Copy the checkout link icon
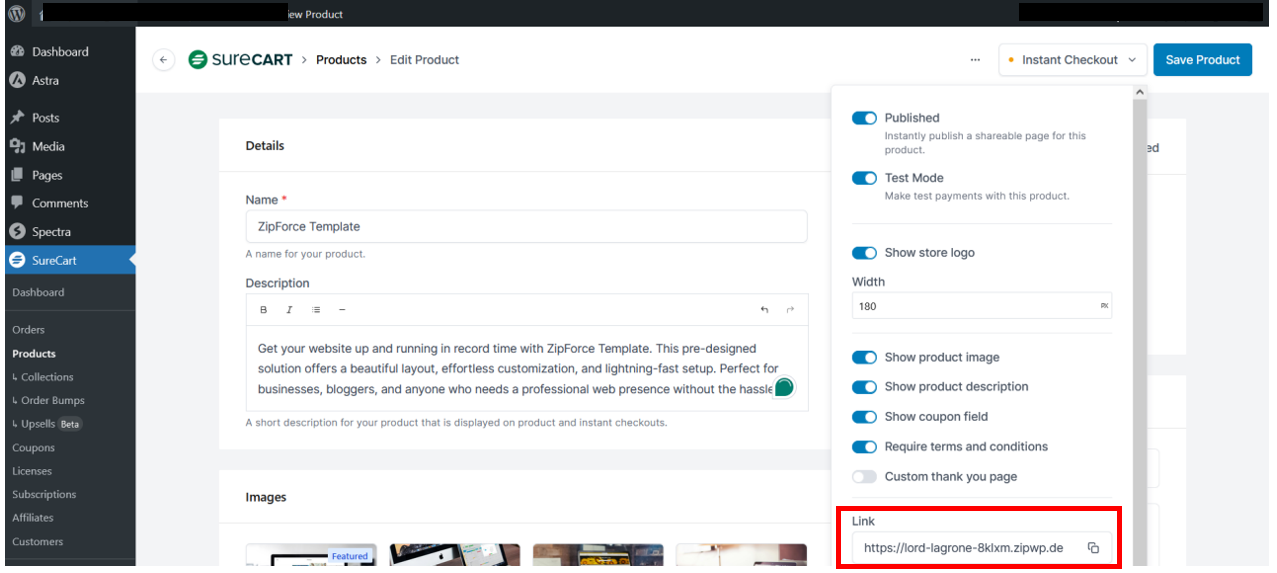Screen dimensions: 1277x573 coord(1094,548)
